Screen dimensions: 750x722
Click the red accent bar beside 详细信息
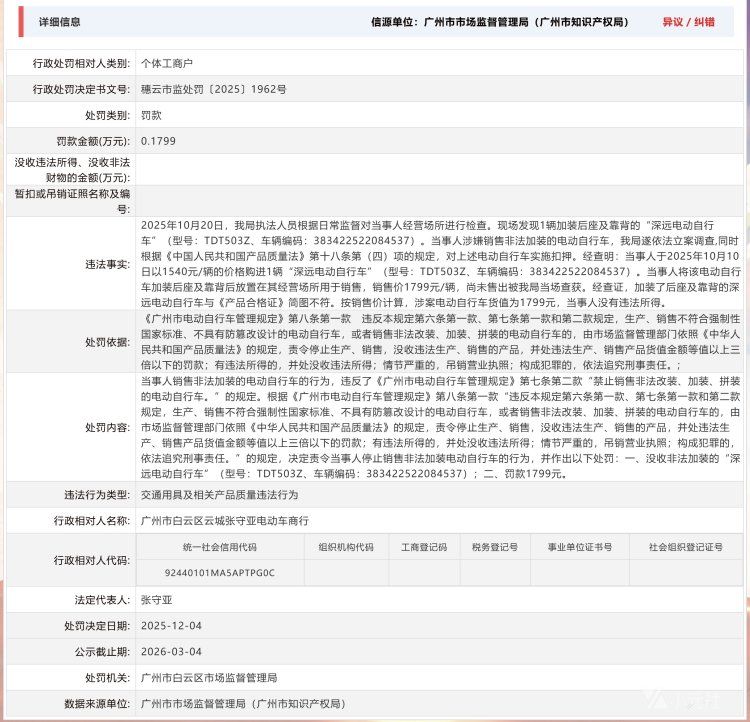(21, 21)
